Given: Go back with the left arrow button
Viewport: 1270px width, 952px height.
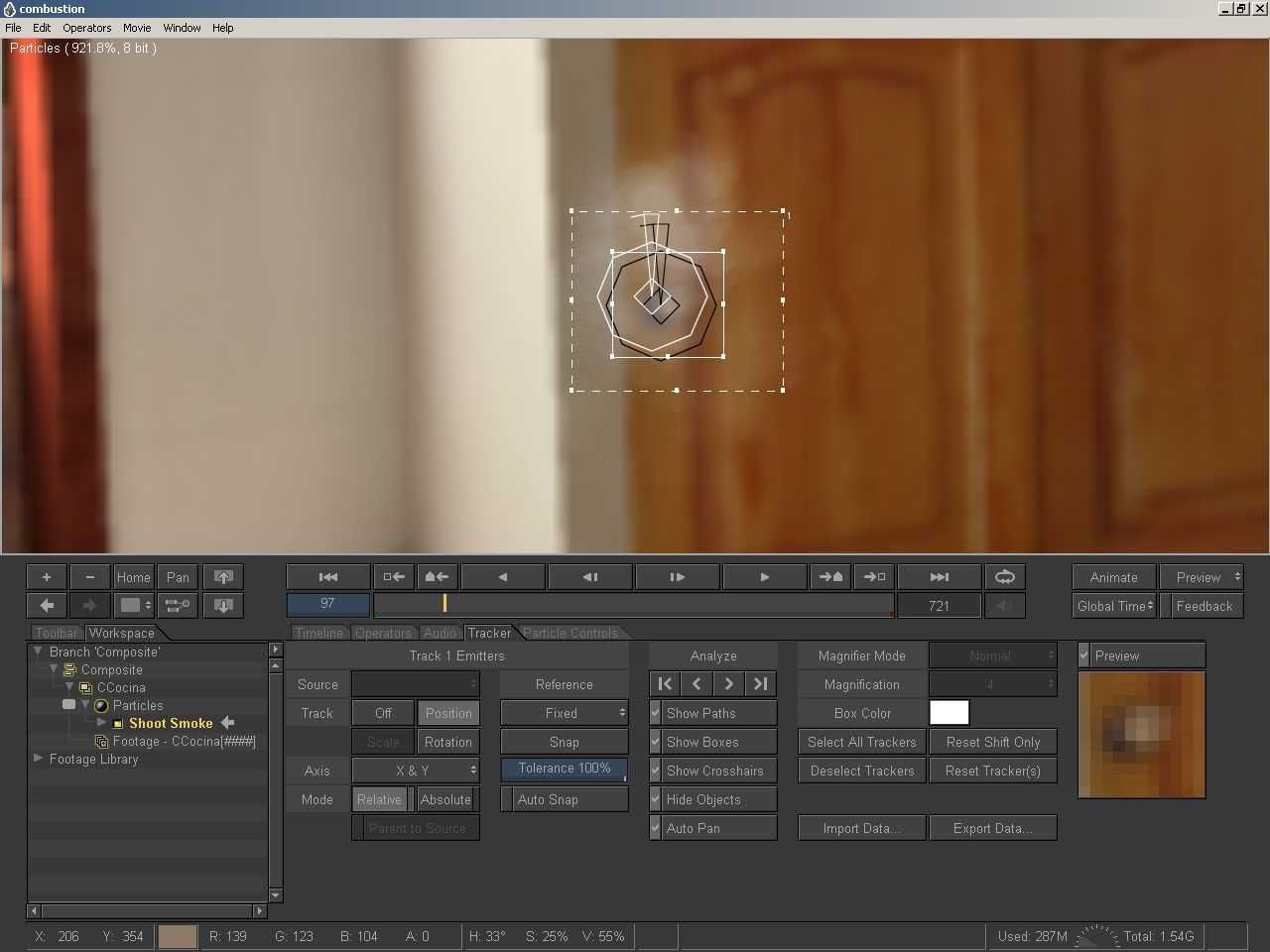Looking at the screenshot, I should coord(47,605).
